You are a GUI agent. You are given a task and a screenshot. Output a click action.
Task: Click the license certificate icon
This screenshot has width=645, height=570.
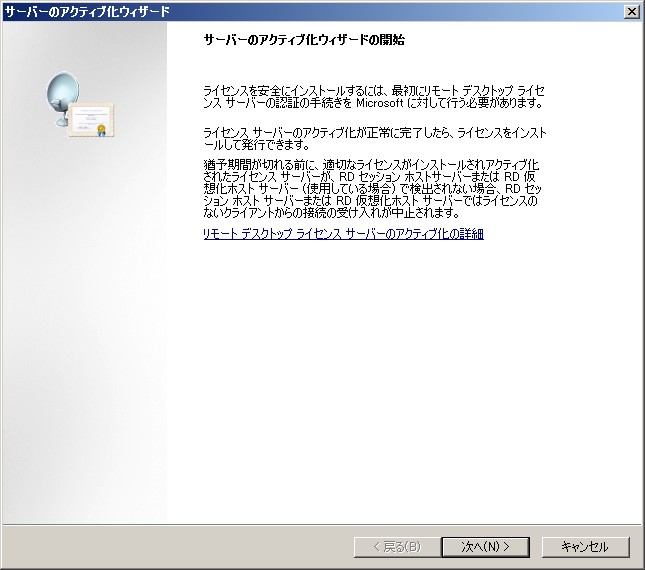pyautogui.click(x=93, y=120)
